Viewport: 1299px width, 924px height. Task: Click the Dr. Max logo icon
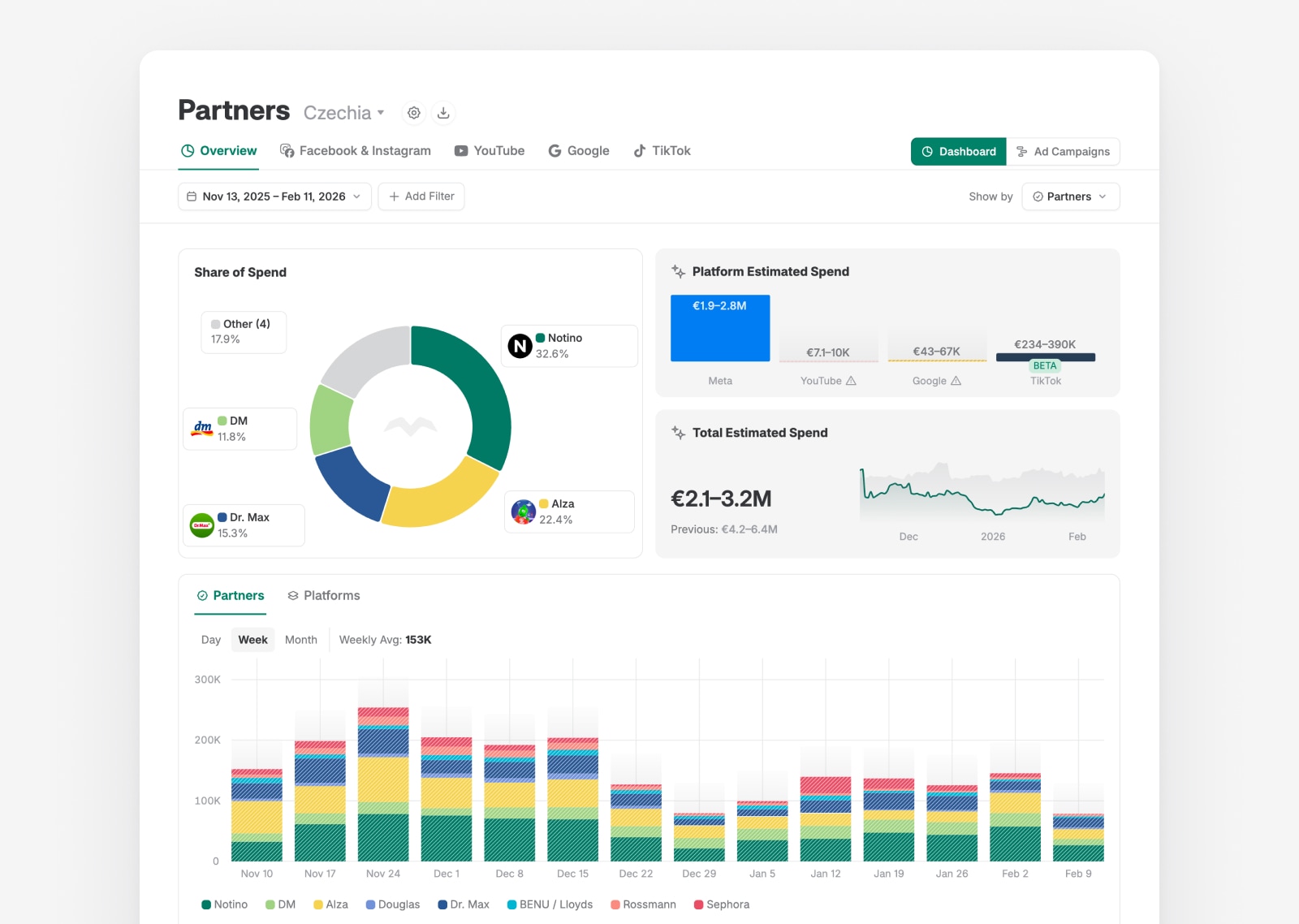pos(202,525)
